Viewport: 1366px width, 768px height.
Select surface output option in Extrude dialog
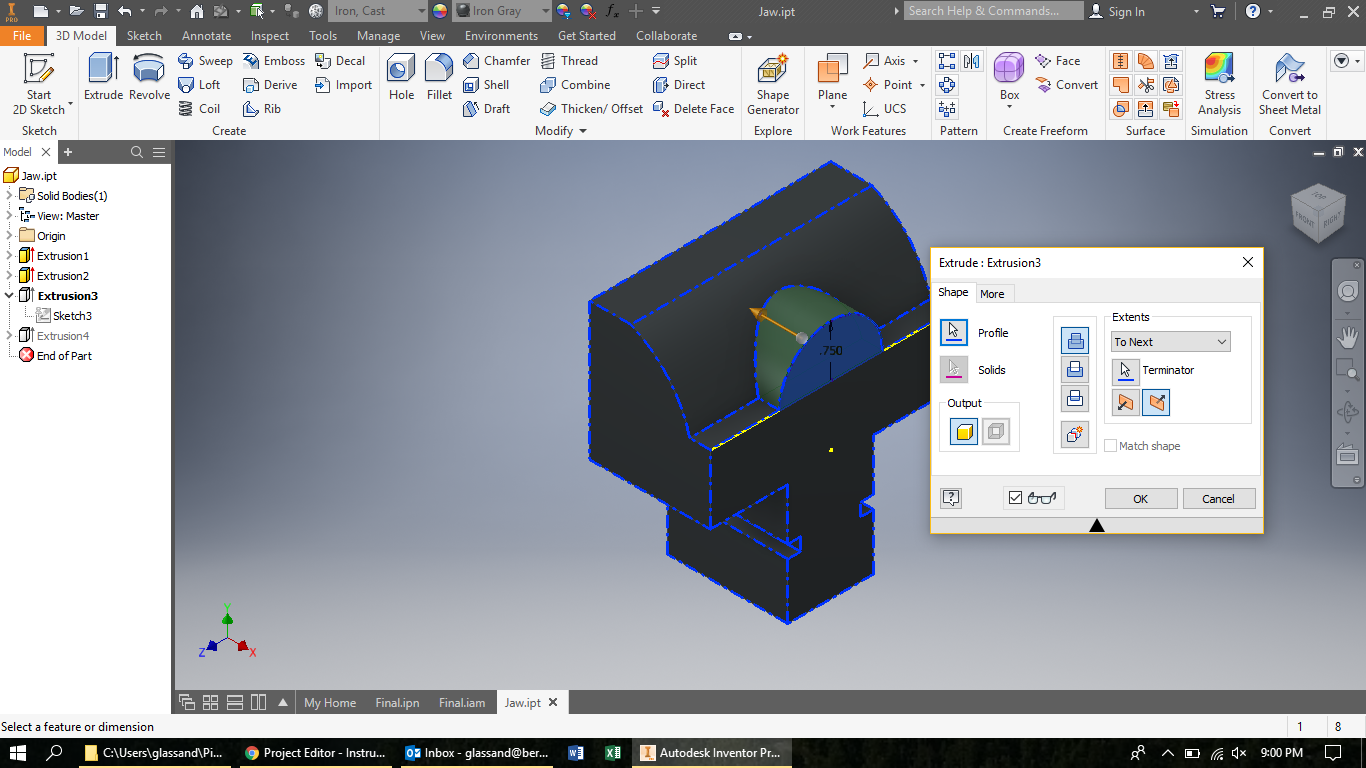pos(996,432)
